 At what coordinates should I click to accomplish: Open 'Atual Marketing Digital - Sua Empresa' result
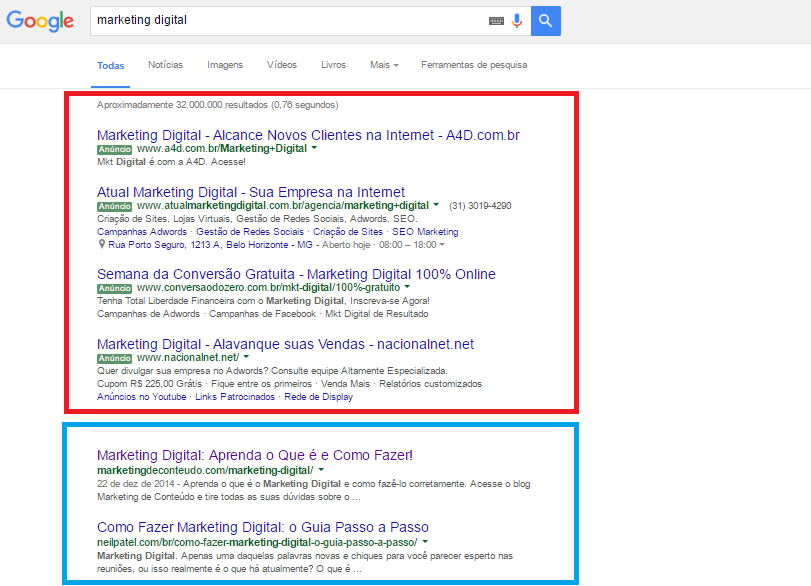[x=250, y=192]
